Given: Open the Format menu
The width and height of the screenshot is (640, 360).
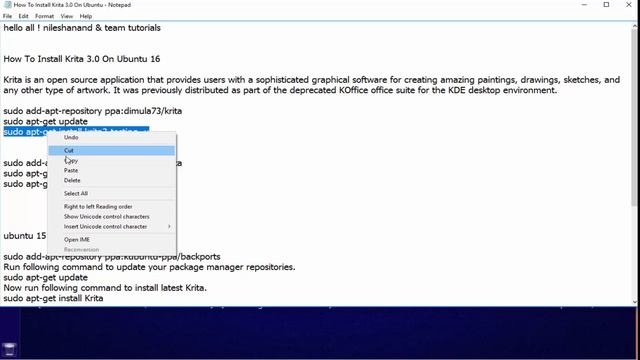Looking at the screenshot, I should point(44,16).
